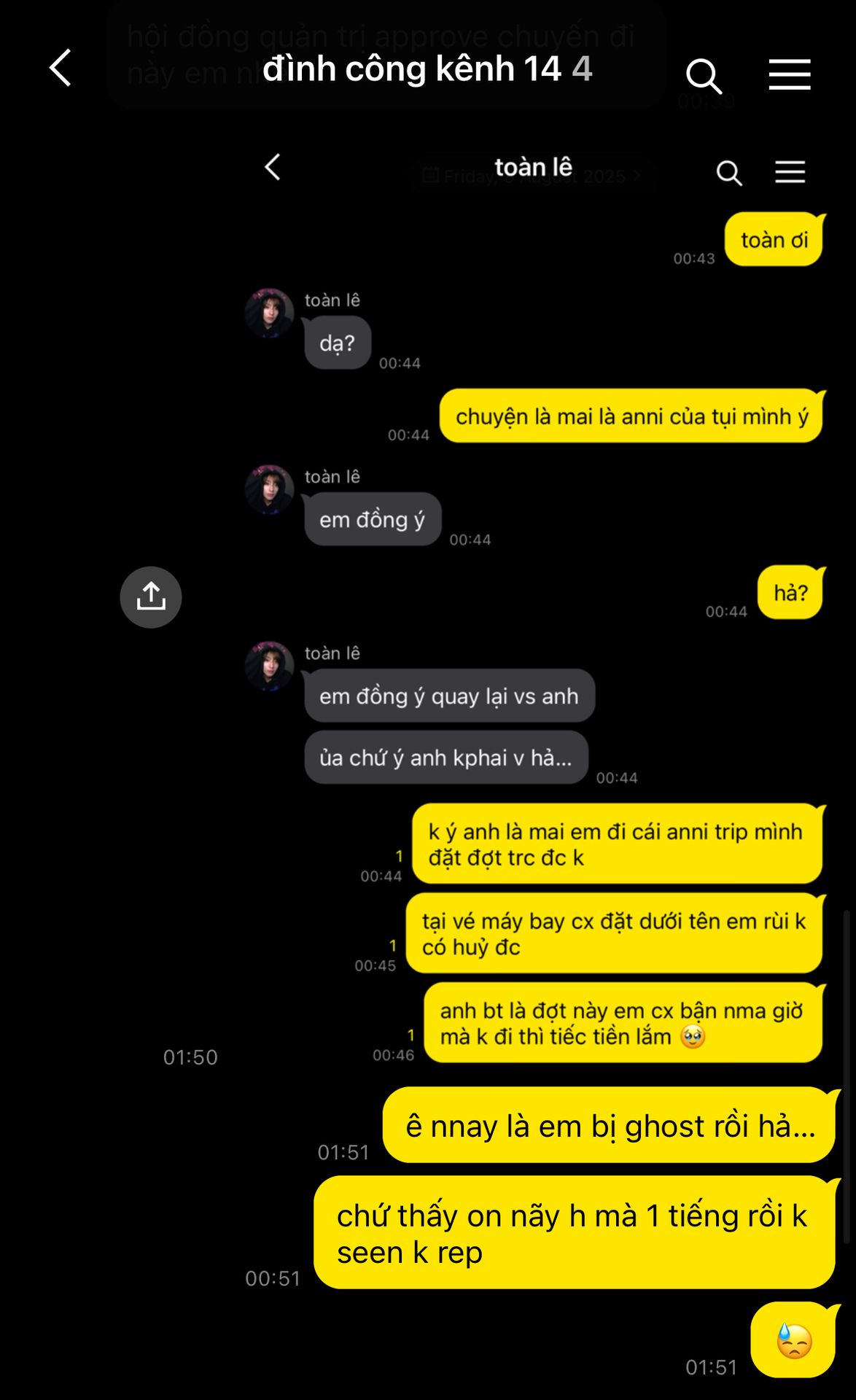Screen dimensions: 856x1400
Task: Tap the toàn lê chat title
Action: (x=533, y=167)
